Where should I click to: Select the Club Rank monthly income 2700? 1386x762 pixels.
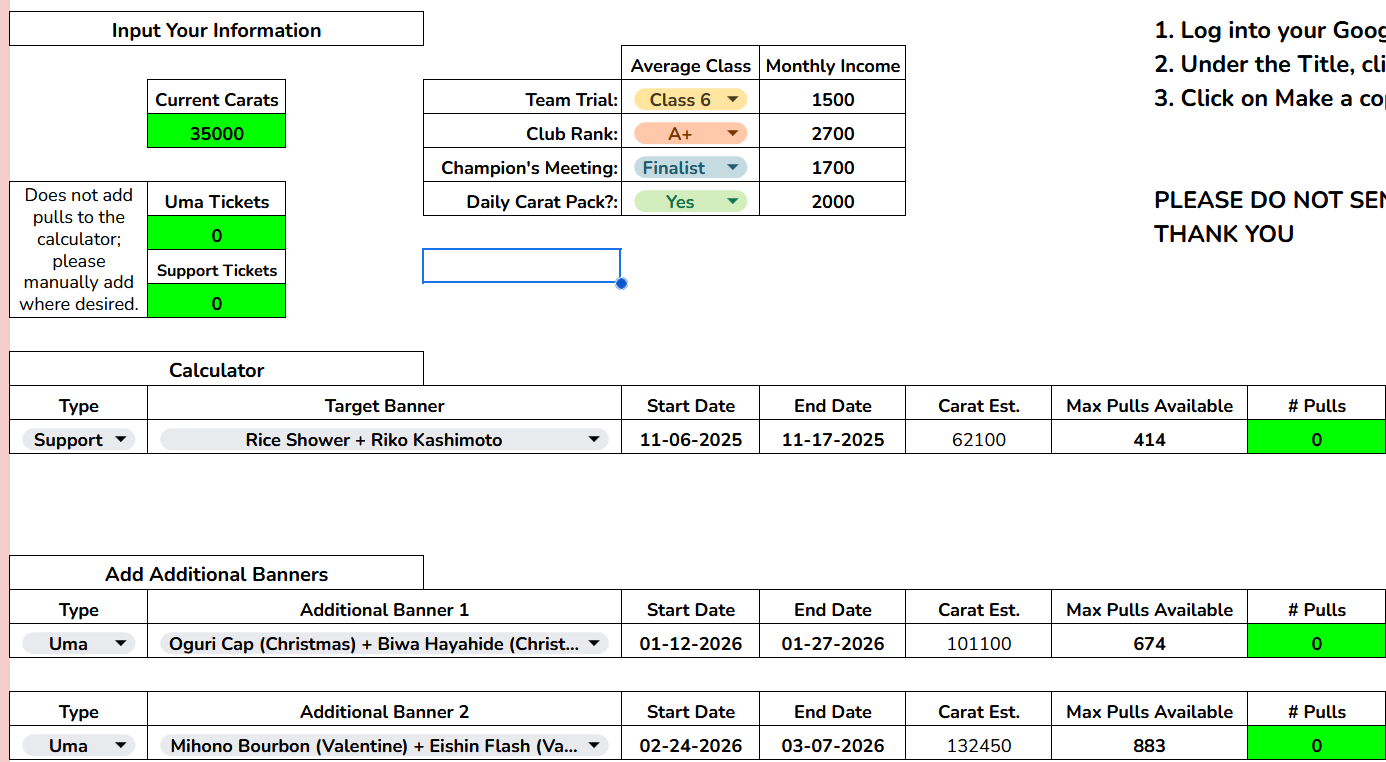(833, 131)
